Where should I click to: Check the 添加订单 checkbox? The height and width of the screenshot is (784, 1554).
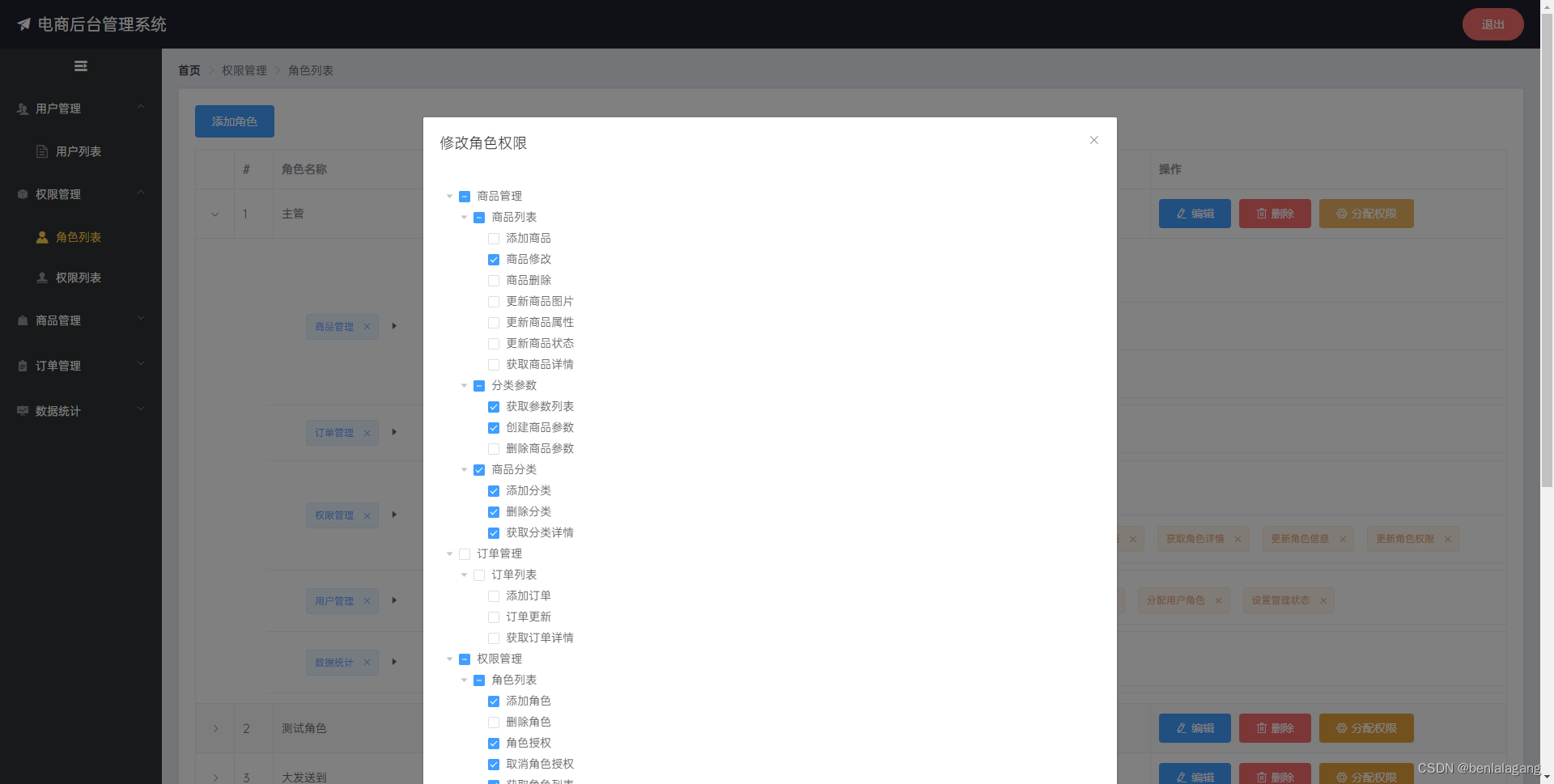pyautogui.click(x=494, y=596)
